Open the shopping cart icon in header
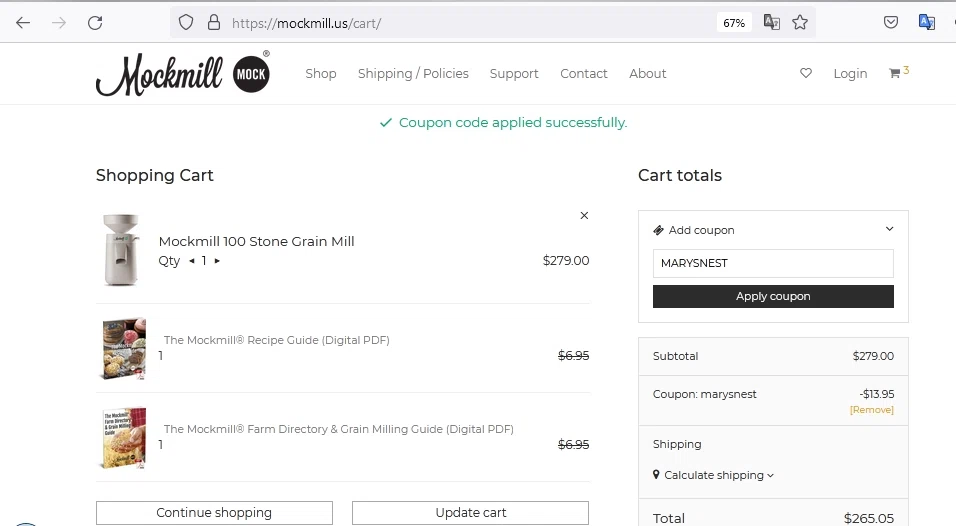Screen dimensions: 956x526 [x=894, y=74]
